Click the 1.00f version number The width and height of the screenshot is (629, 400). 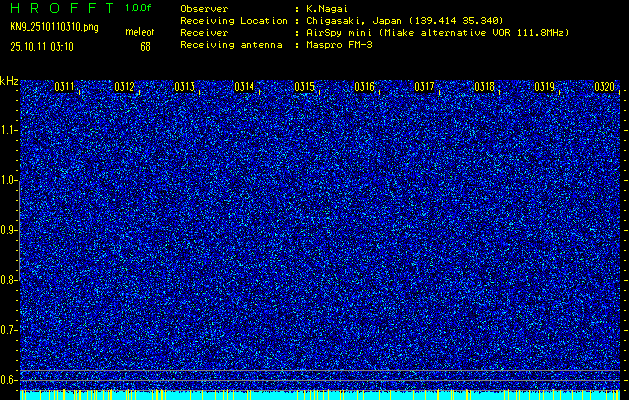pos(139,8)
